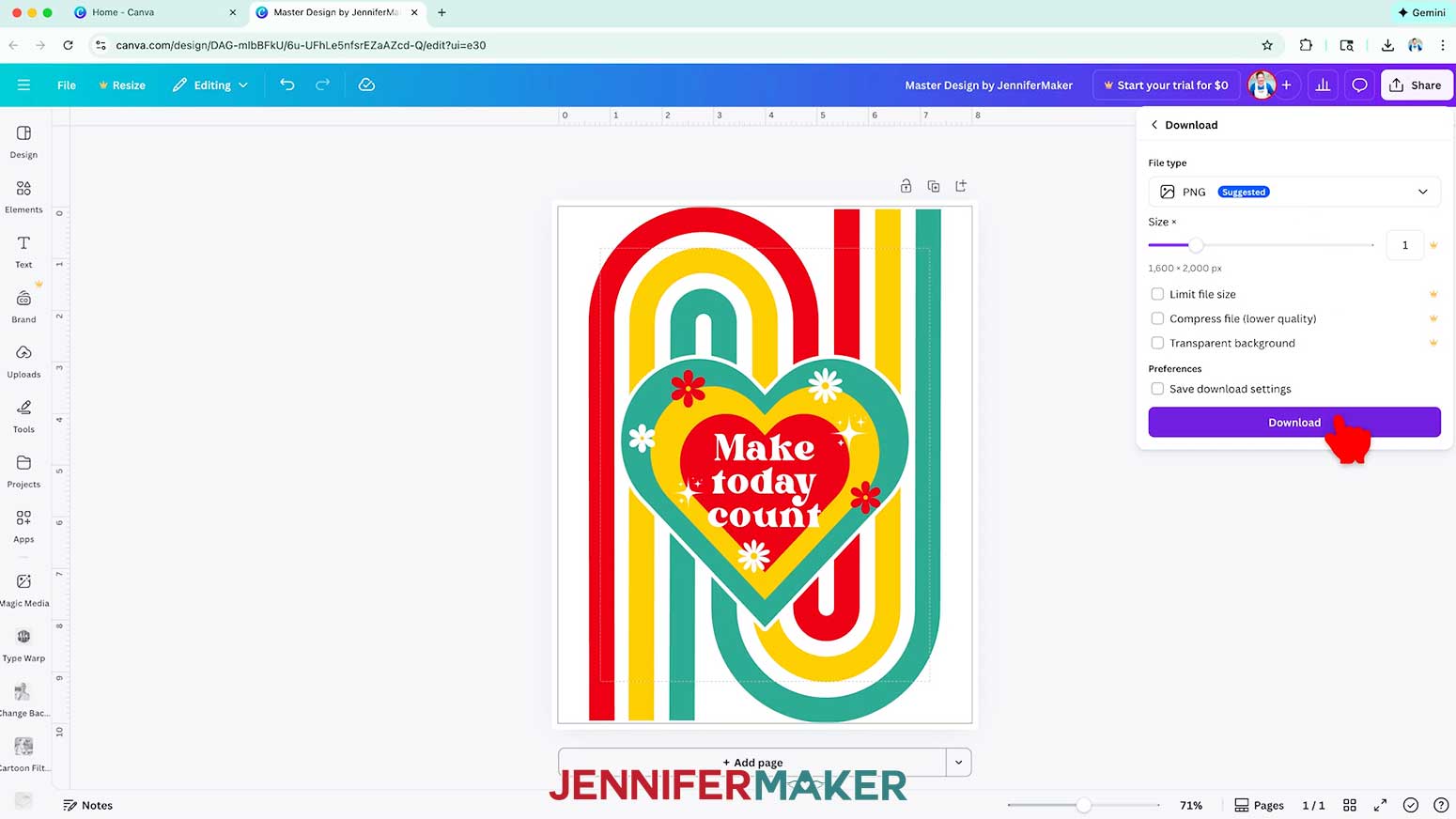1456x819 pixels.
Task: Open the Resize menu
Action: click(x=122, y=85)
